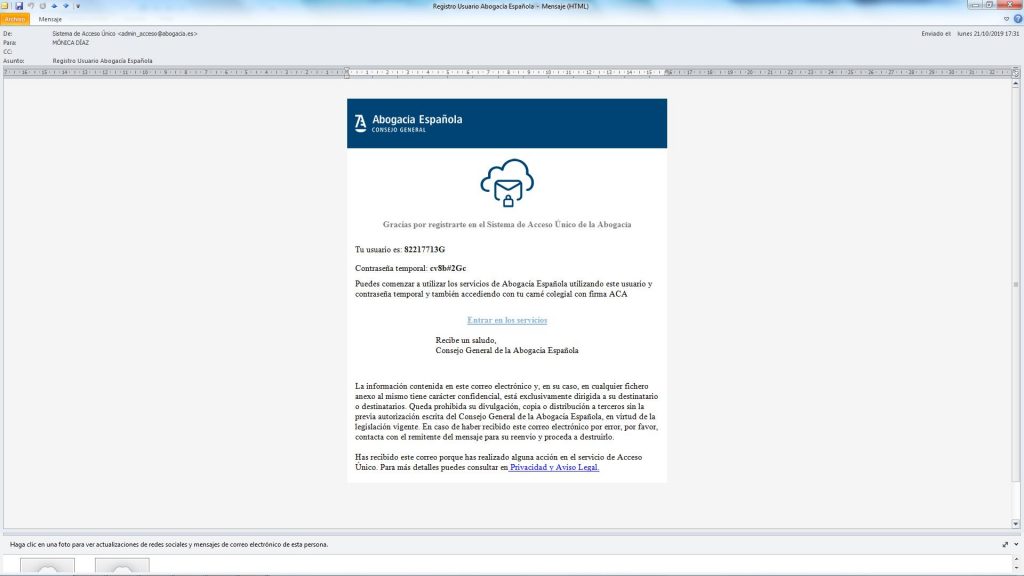
Task: Click the subject Registro Usuario Abogacía Española
Action: pos(103,61)
